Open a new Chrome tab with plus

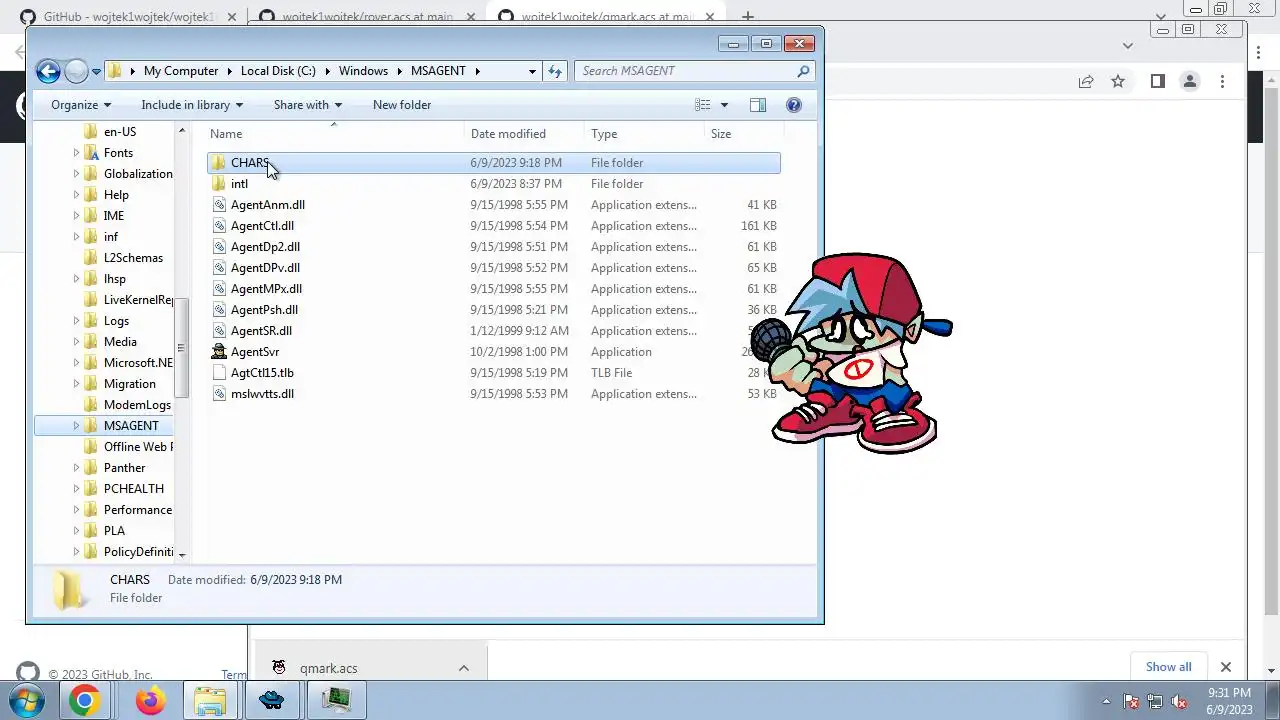tap(748, 17)
